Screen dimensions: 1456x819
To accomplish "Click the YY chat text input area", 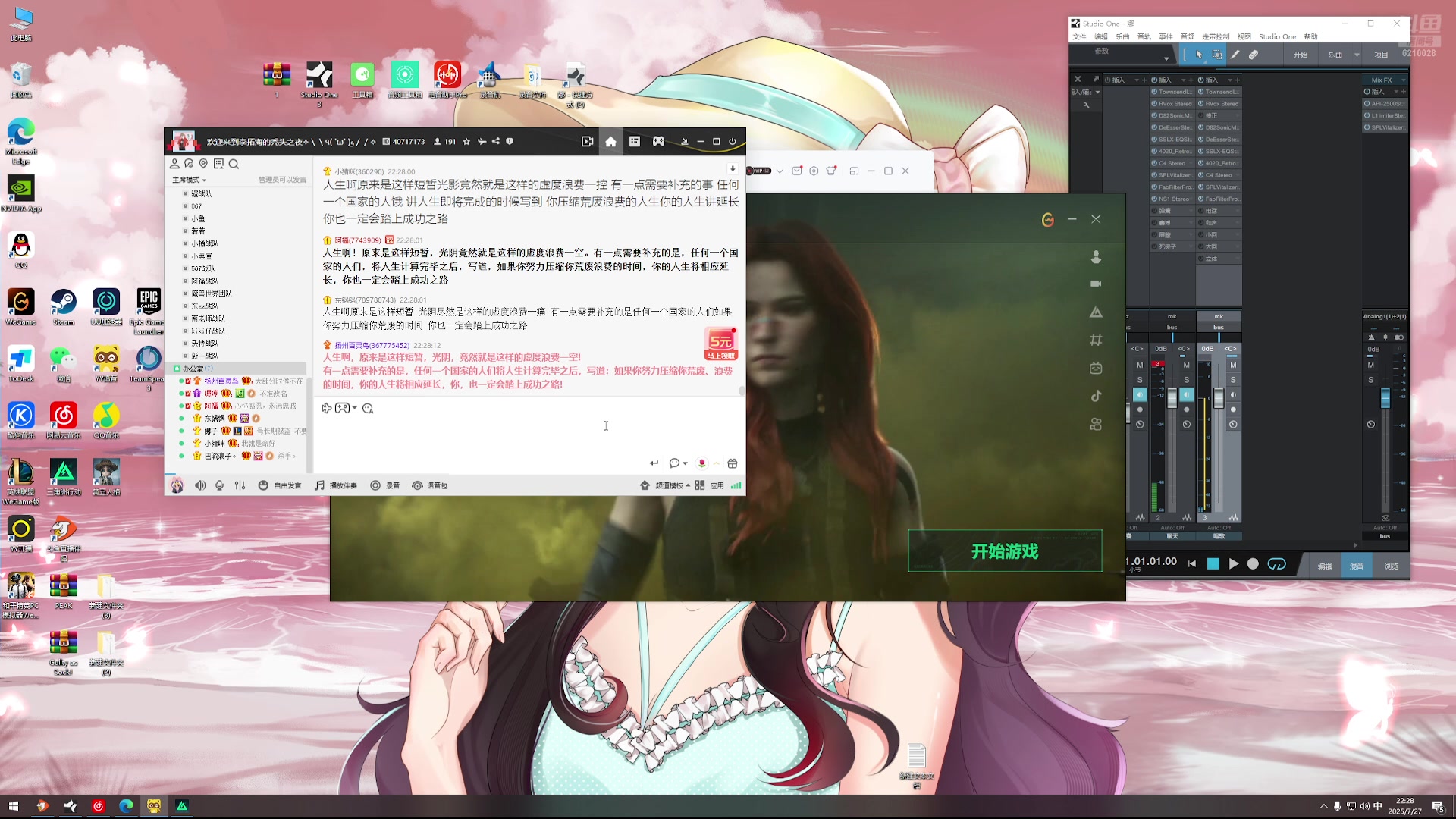I will (x=529, y=436).
